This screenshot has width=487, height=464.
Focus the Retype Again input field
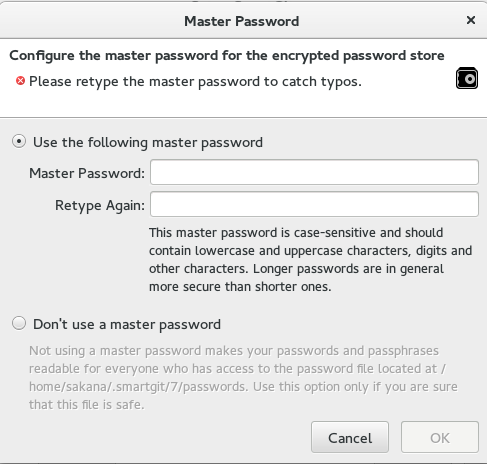pos(314,204)
